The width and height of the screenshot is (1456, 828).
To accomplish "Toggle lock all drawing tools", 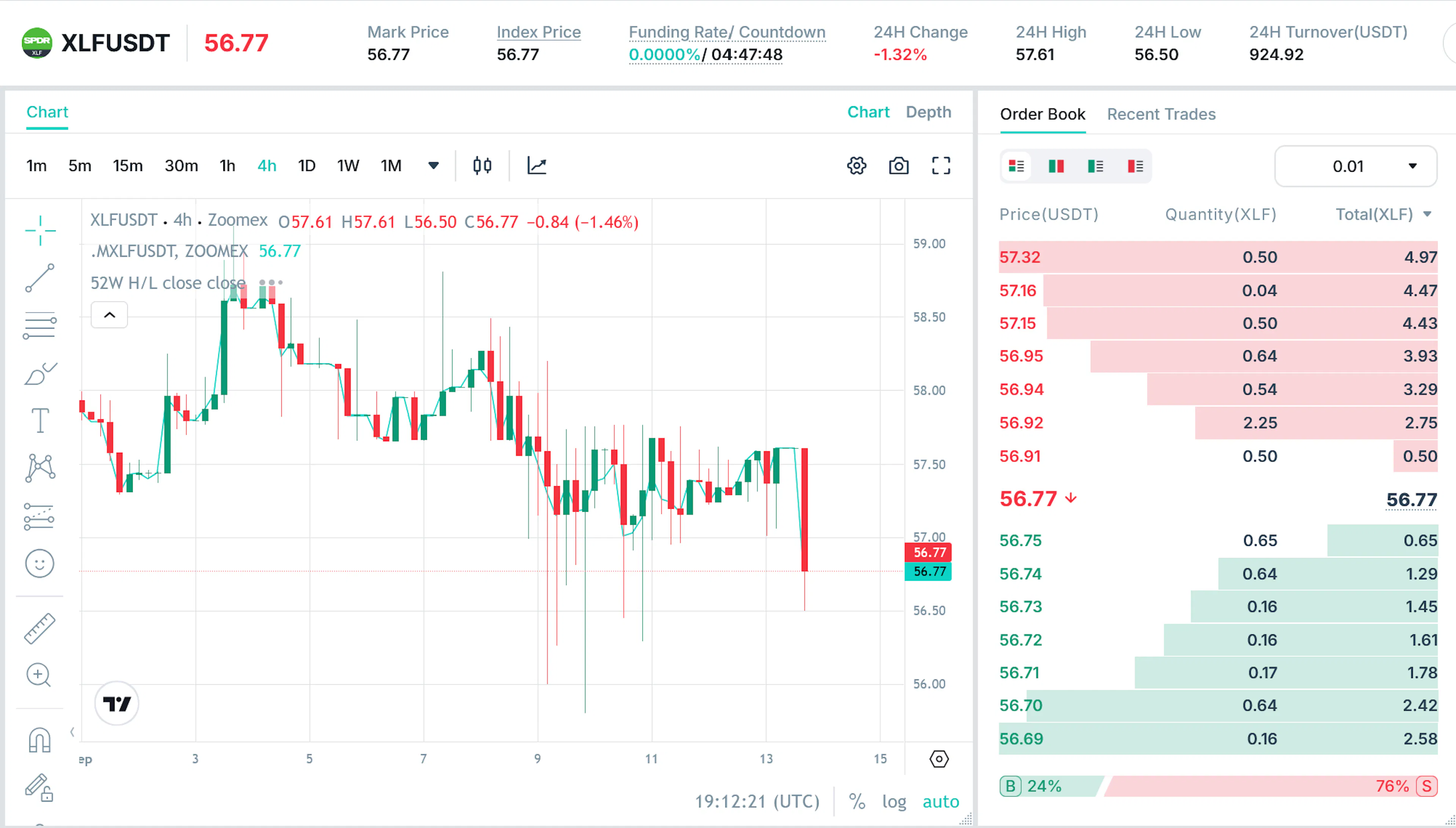I will 40,788.
